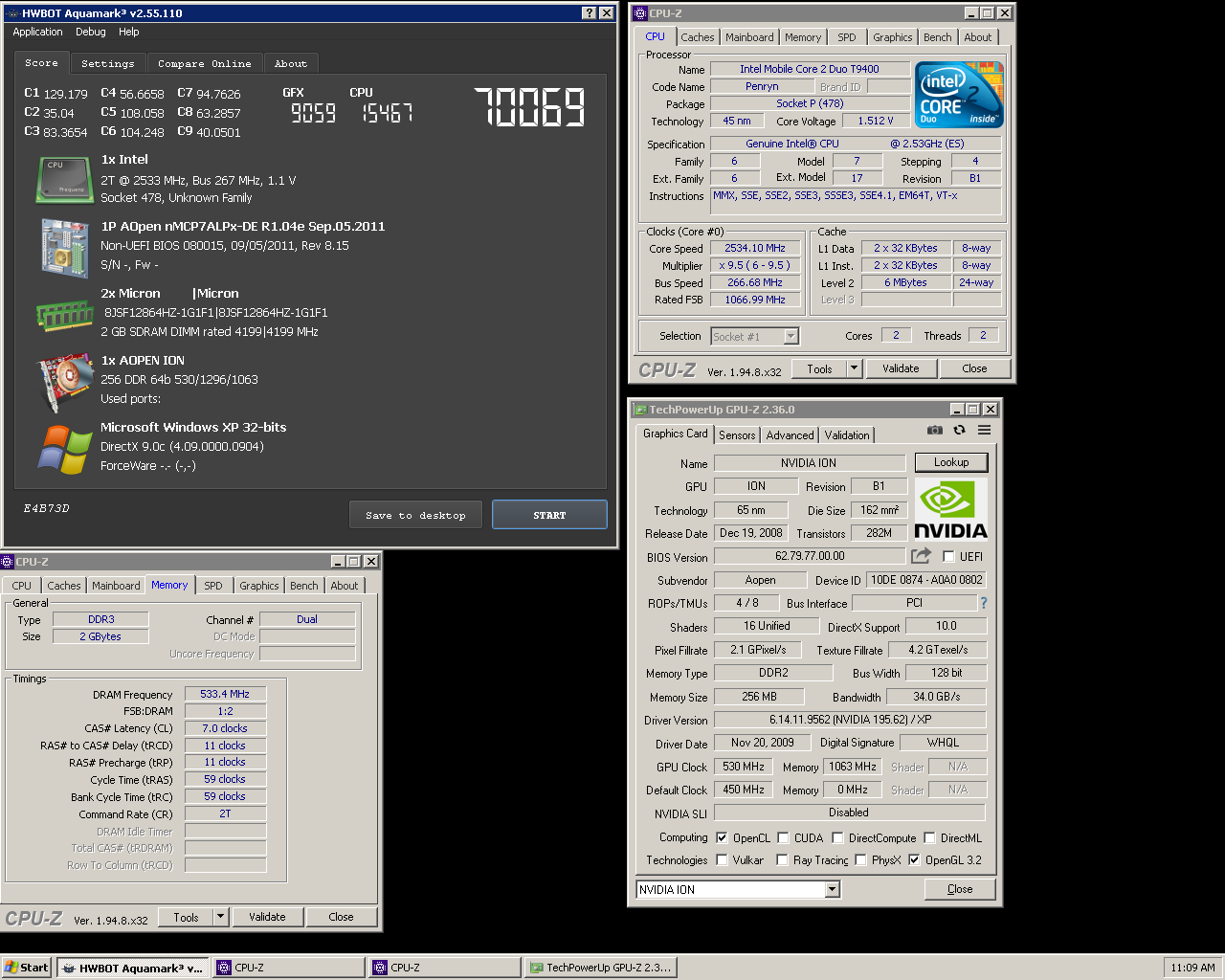1225x980 pixels.
Task: Open the Validation tab in GPU-Z
Action: [847, 434]
